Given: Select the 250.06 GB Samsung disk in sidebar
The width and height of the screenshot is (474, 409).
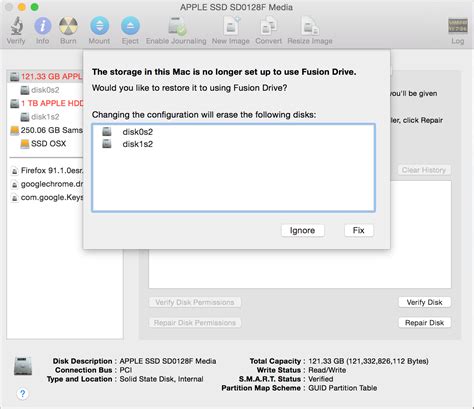Looking at the screenshot, I should coord(46,130).
